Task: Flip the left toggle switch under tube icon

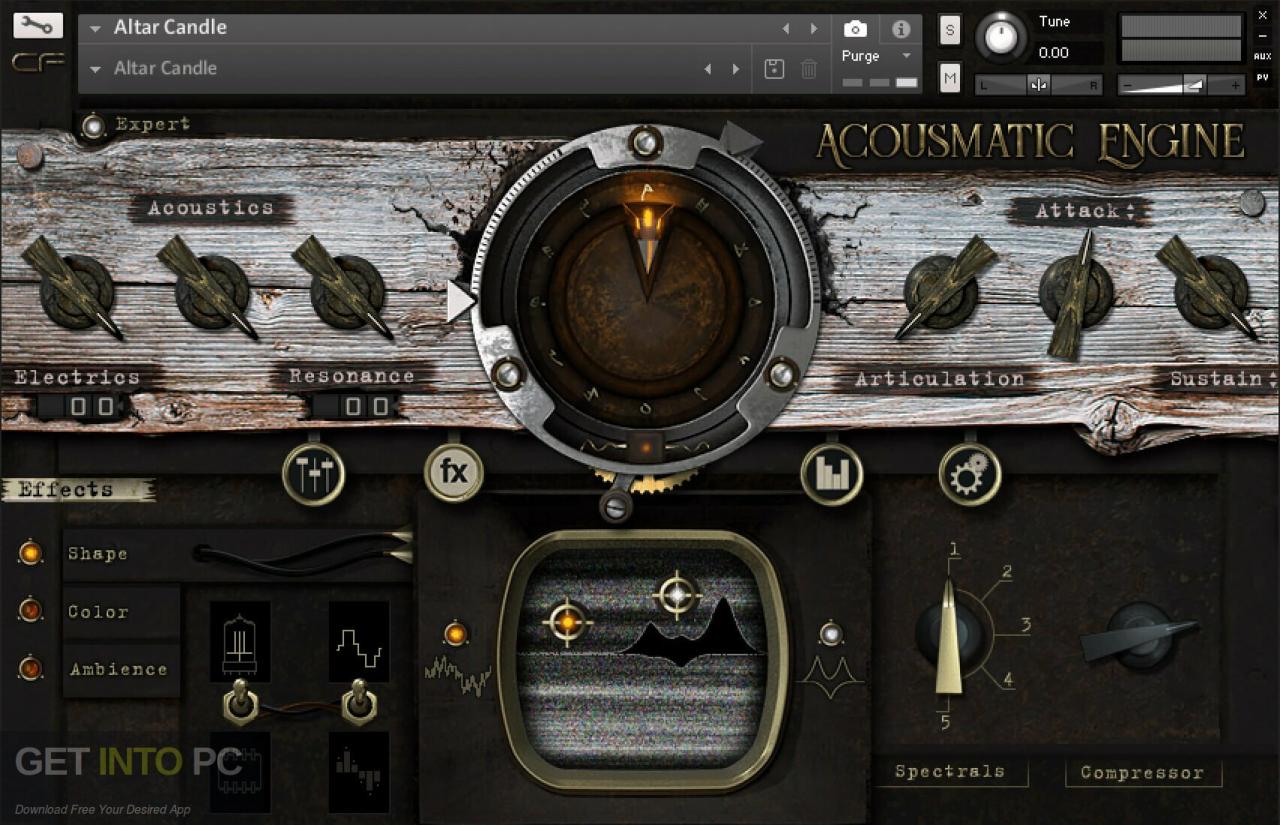Action: click(x=240, y=702)
